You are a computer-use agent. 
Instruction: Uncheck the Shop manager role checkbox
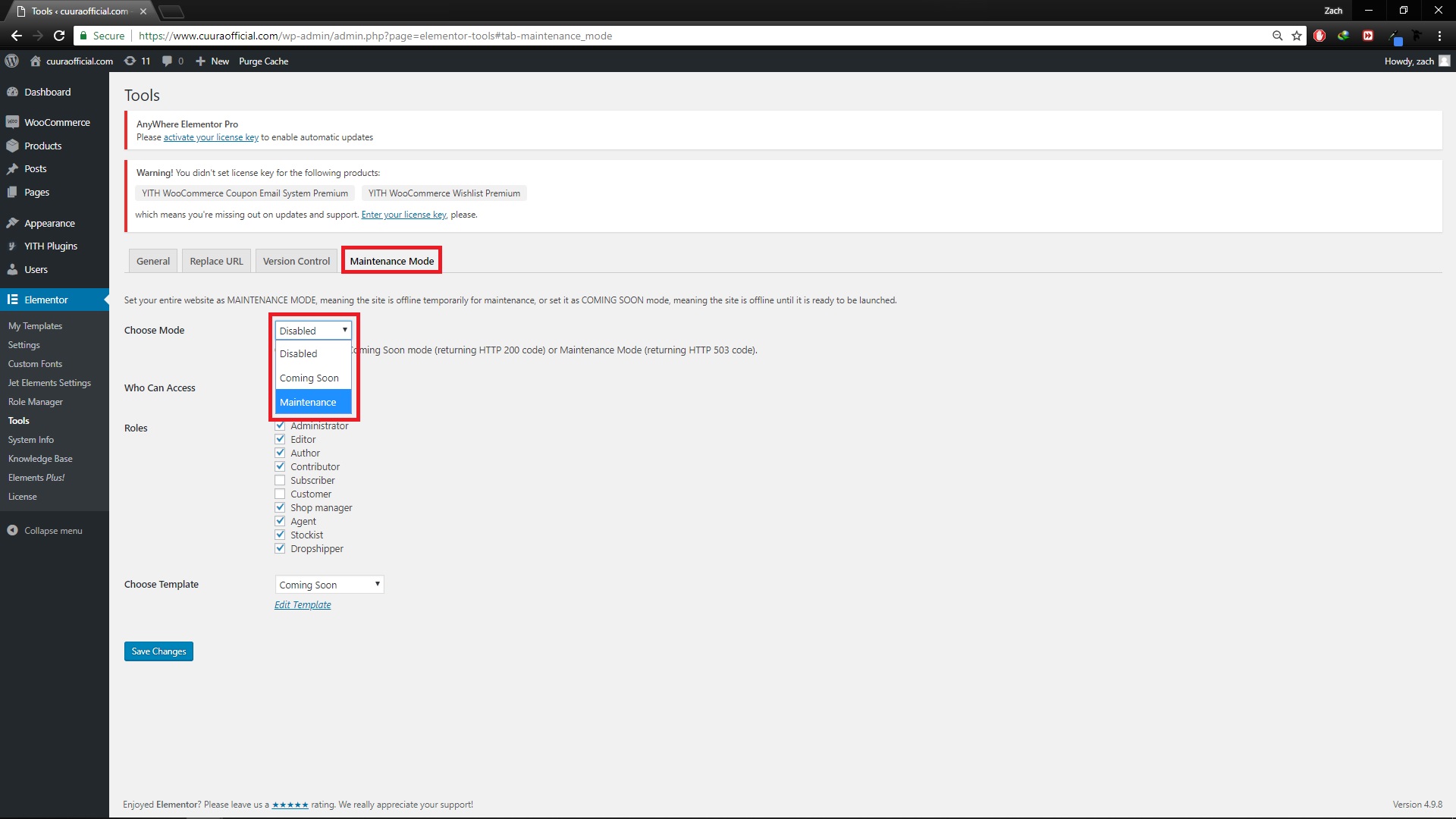pos(280,507)
